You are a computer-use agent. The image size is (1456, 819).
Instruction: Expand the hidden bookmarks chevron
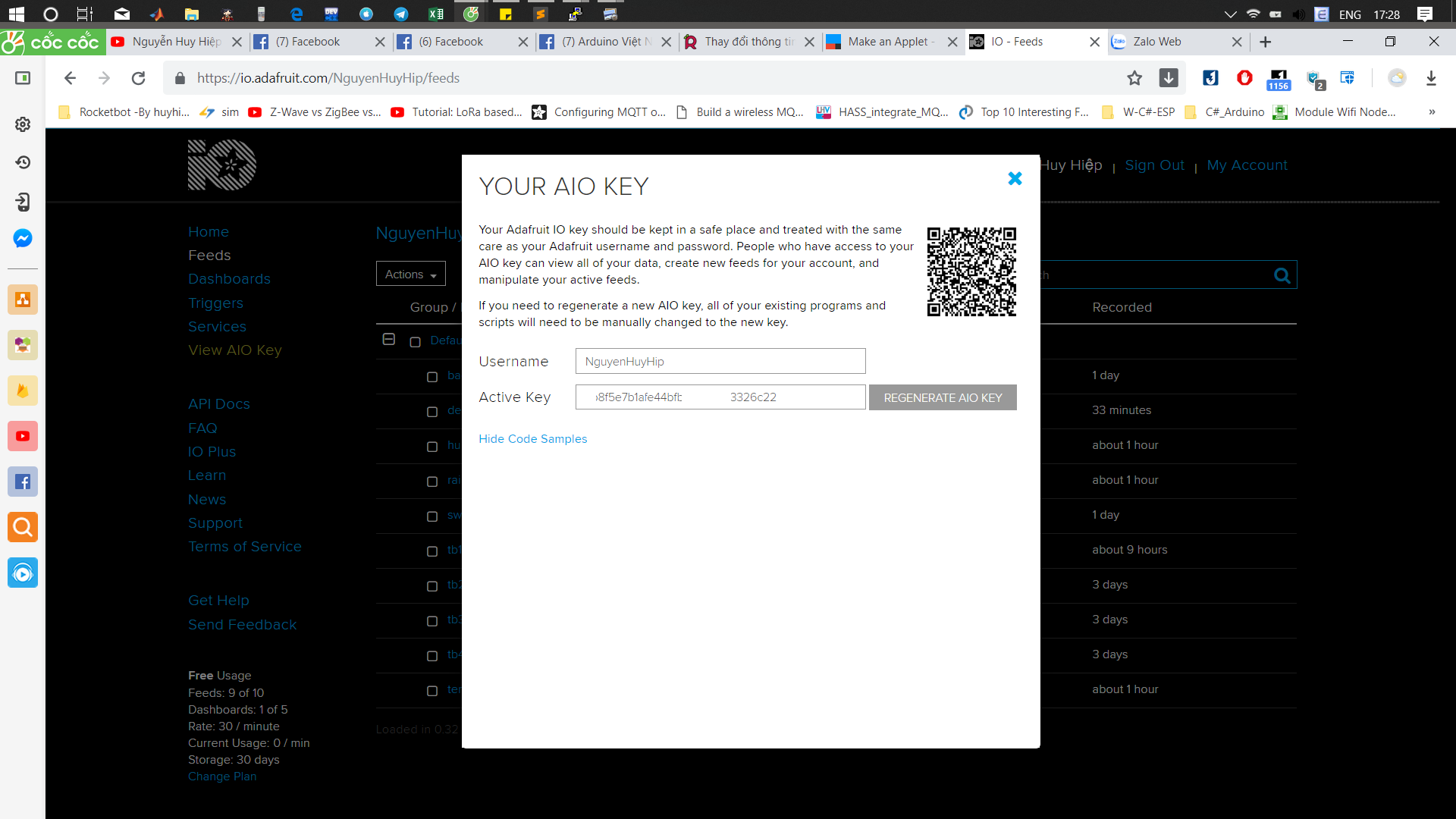click(1432, 112)
